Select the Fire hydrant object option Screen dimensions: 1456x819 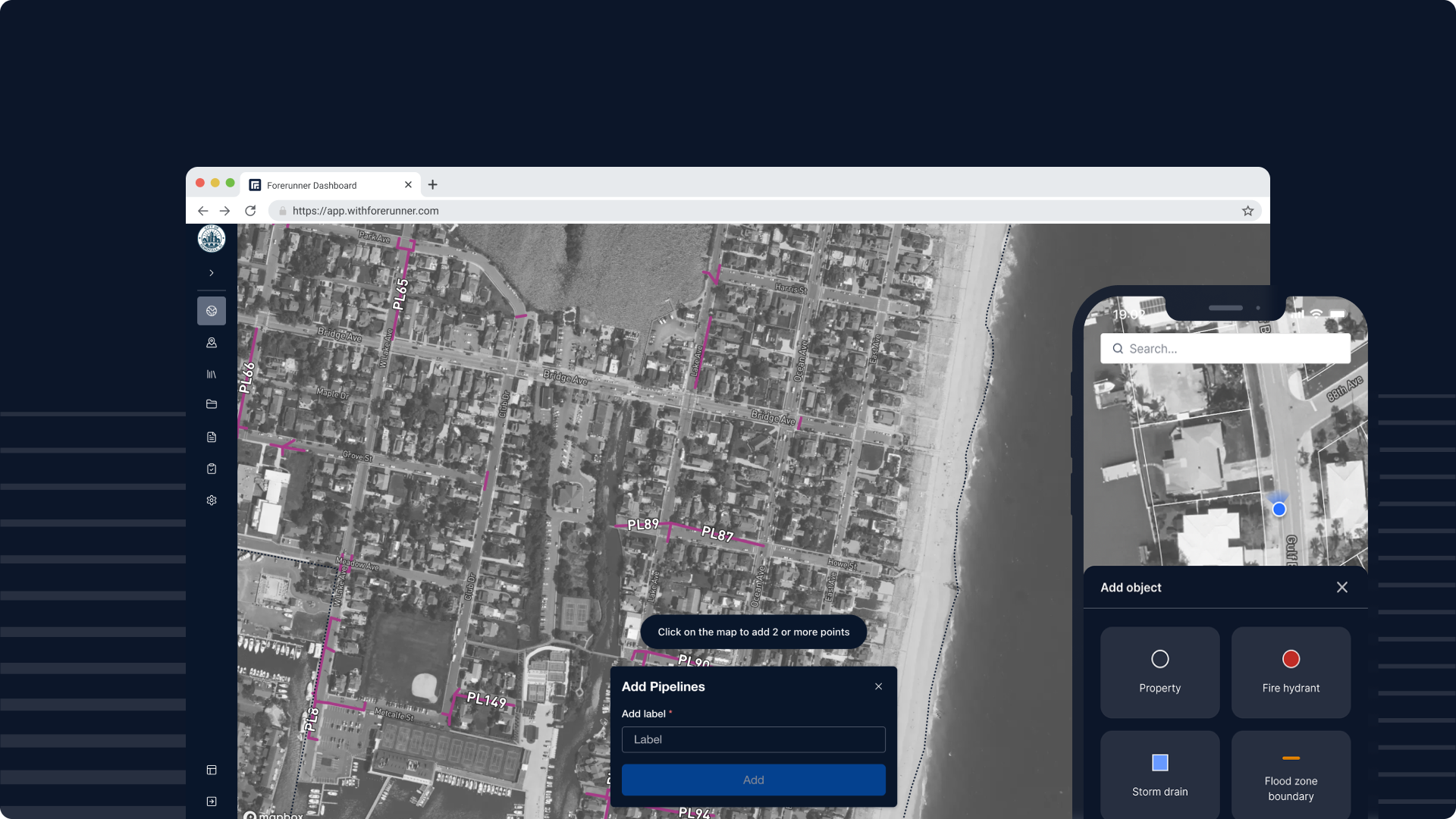[x=1291, y=672]
